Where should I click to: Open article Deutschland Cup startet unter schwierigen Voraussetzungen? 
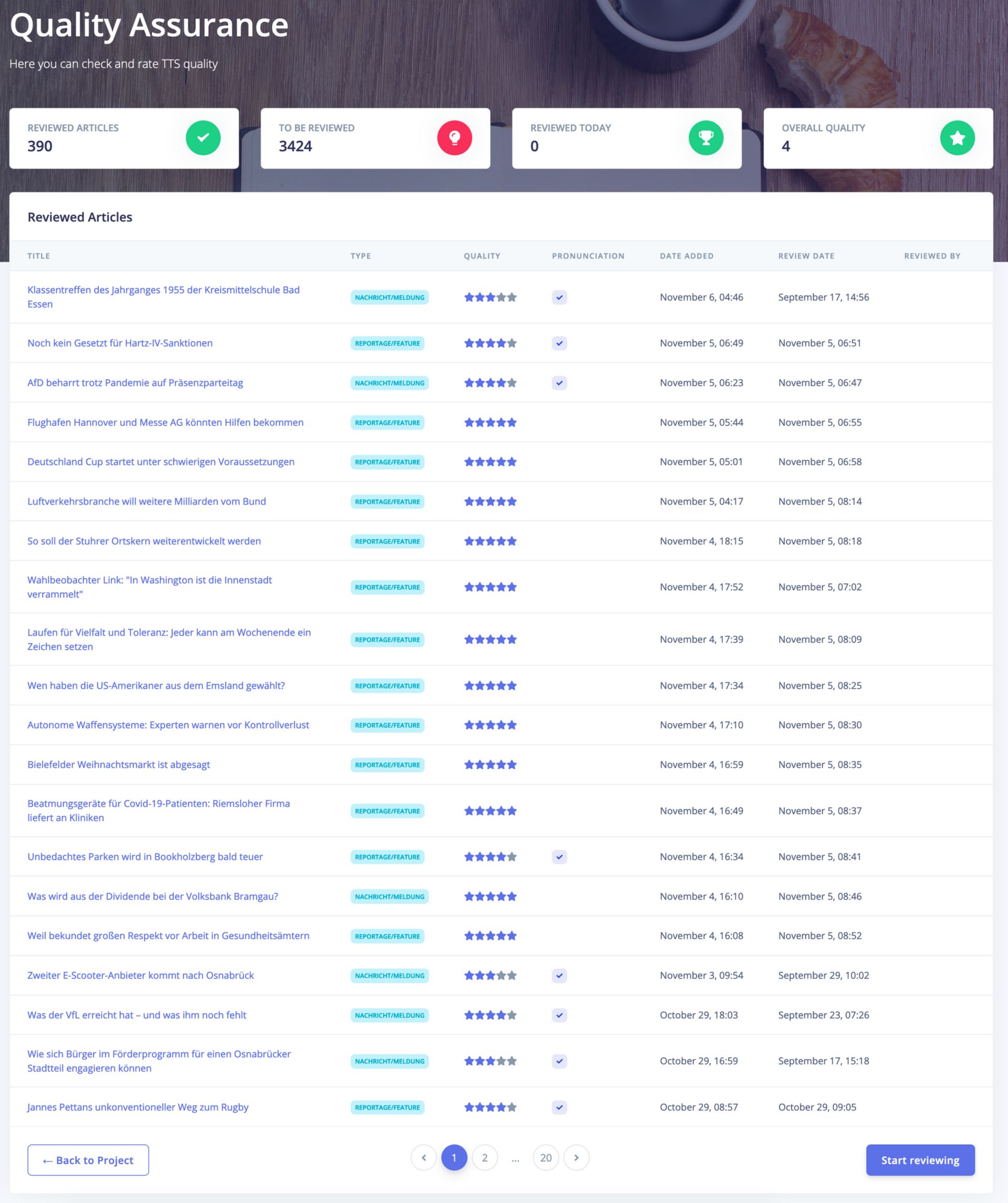(161, 462)
